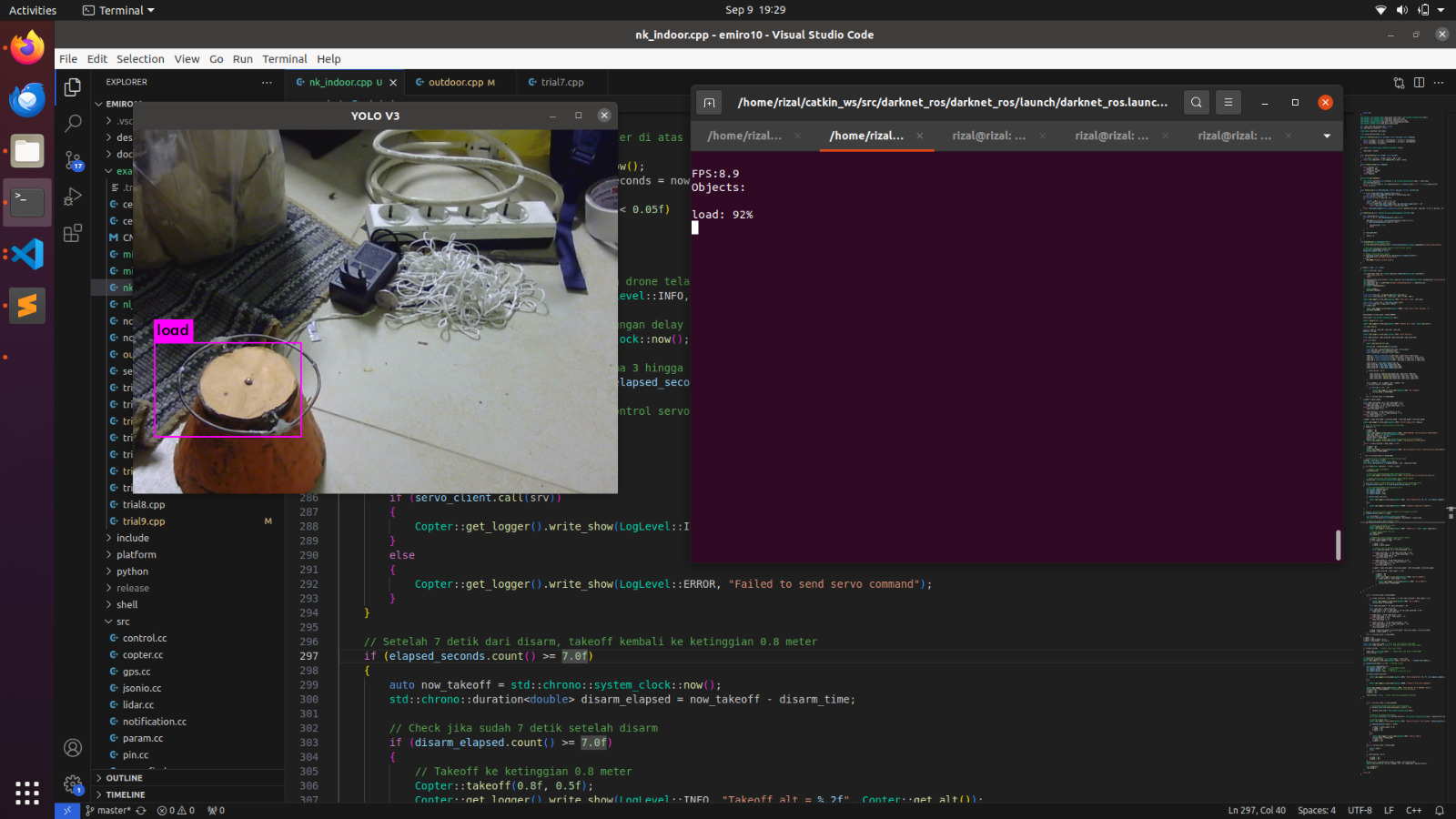Open Files from the dock
1456x819 pixels.
[27, 151]
